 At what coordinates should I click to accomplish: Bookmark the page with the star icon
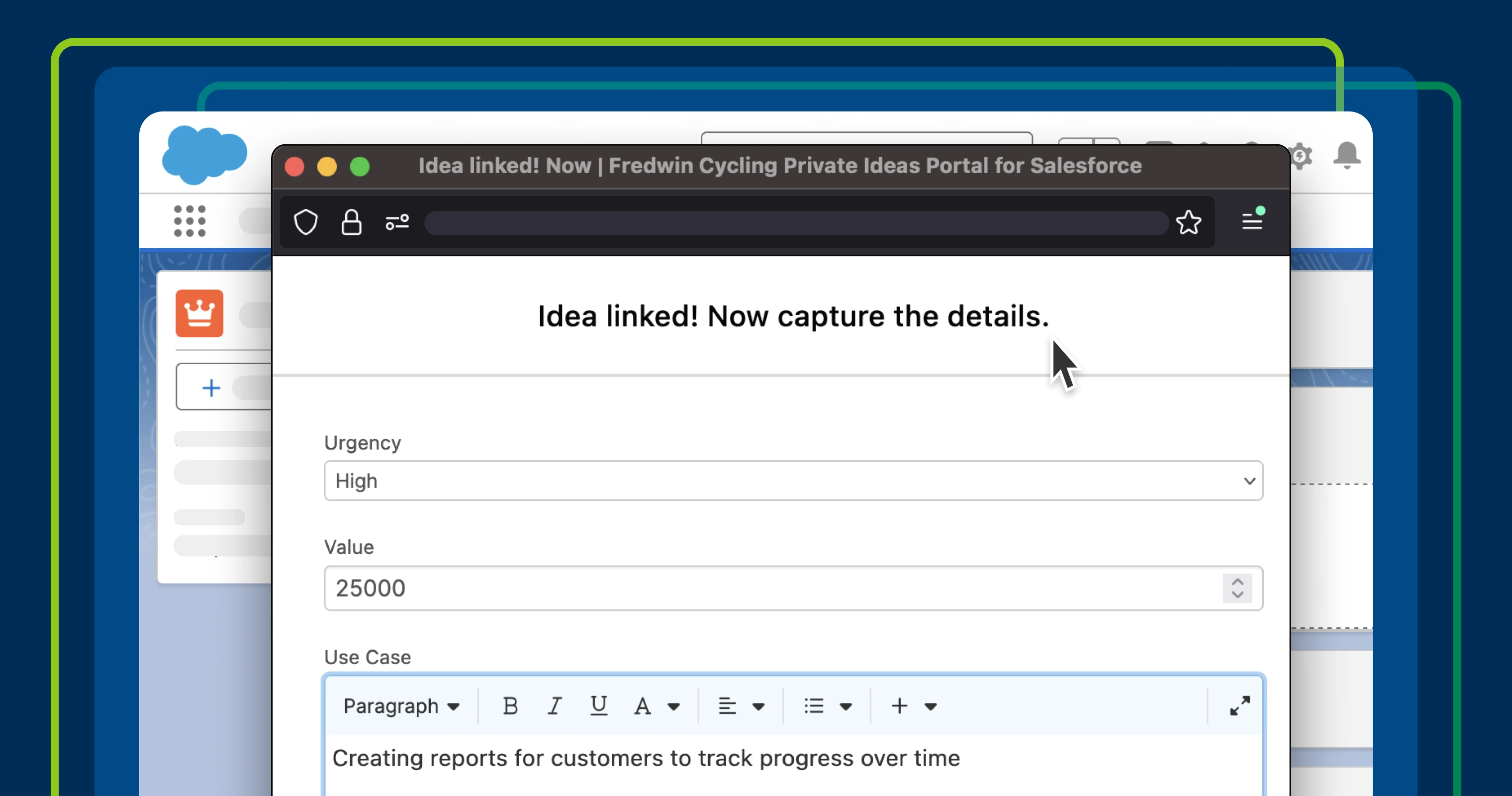click(1189, 222)
